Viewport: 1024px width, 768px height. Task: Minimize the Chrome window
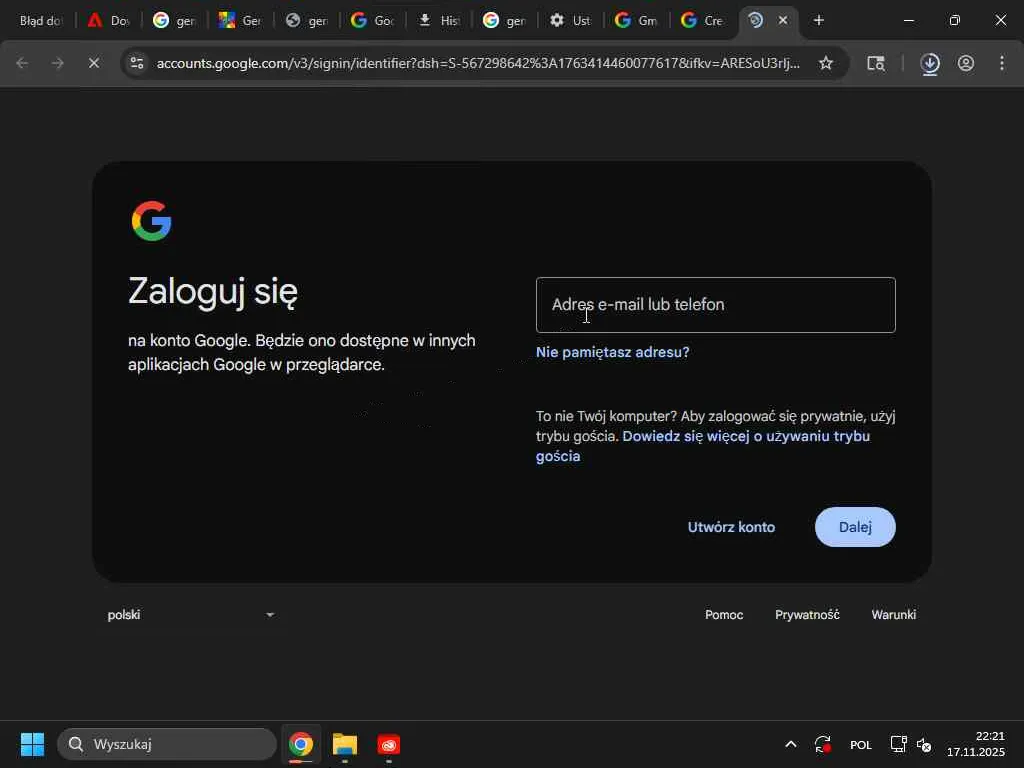click(908, 20)
